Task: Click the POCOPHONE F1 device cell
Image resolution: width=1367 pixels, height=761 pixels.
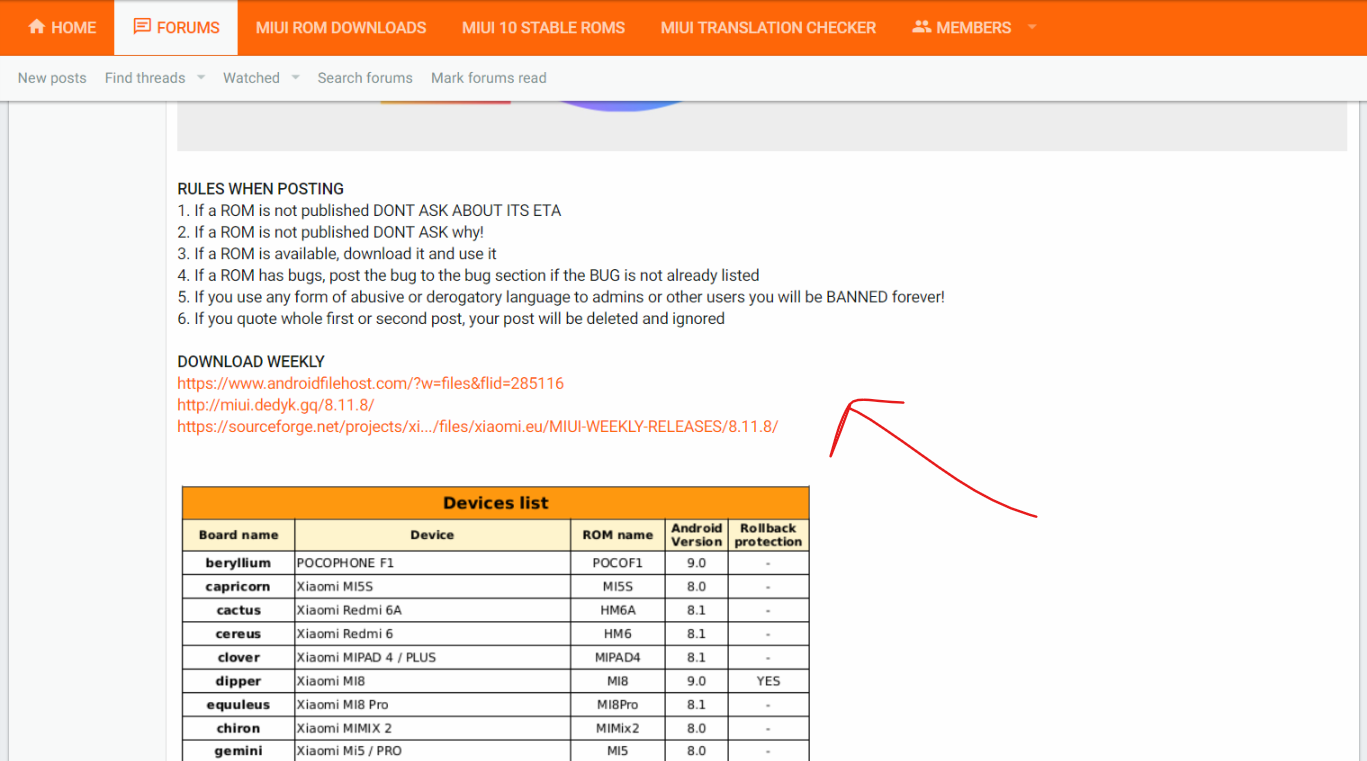Action: (x=432, y=563)
